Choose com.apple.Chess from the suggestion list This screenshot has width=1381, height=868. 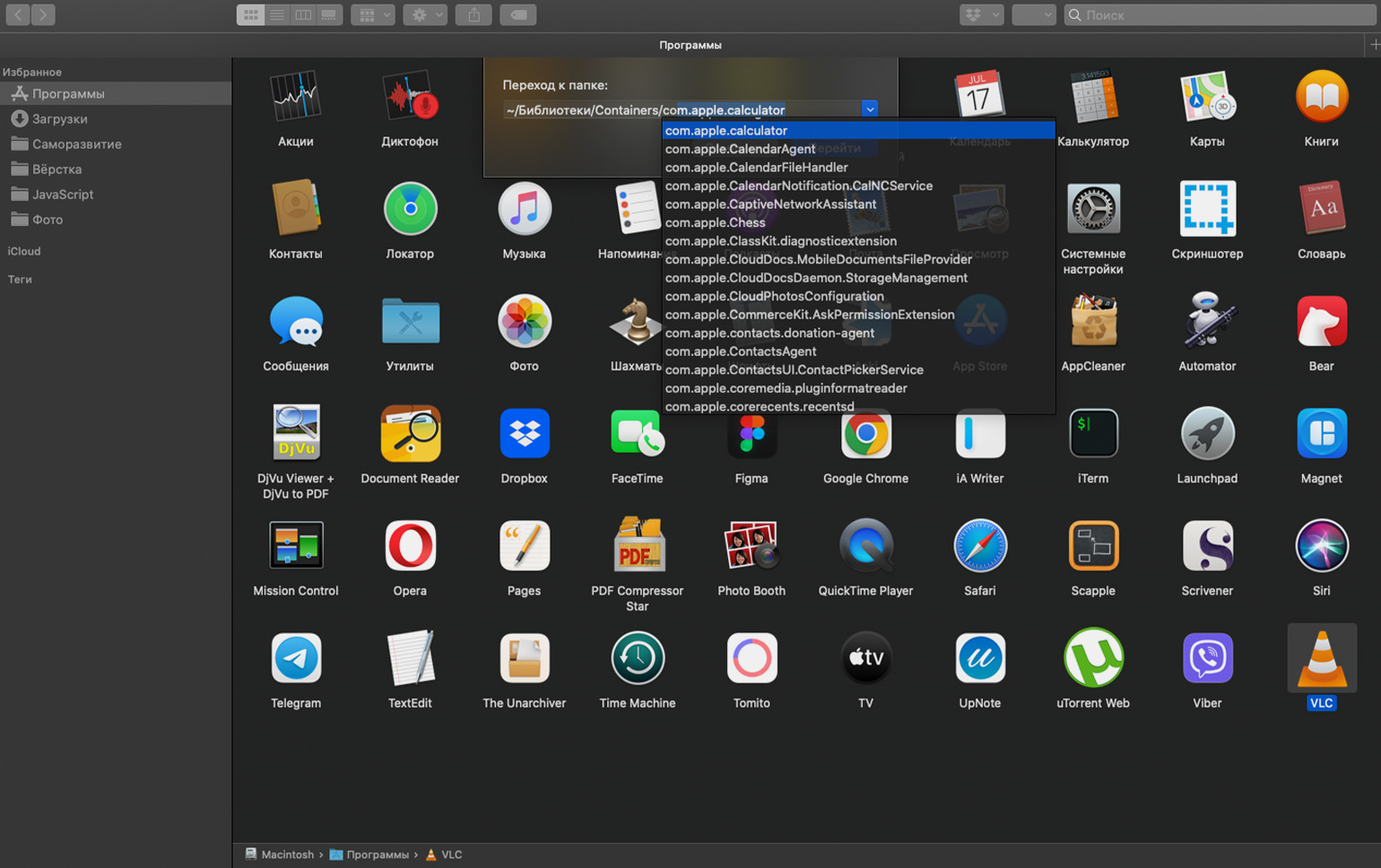pos(715,222)
